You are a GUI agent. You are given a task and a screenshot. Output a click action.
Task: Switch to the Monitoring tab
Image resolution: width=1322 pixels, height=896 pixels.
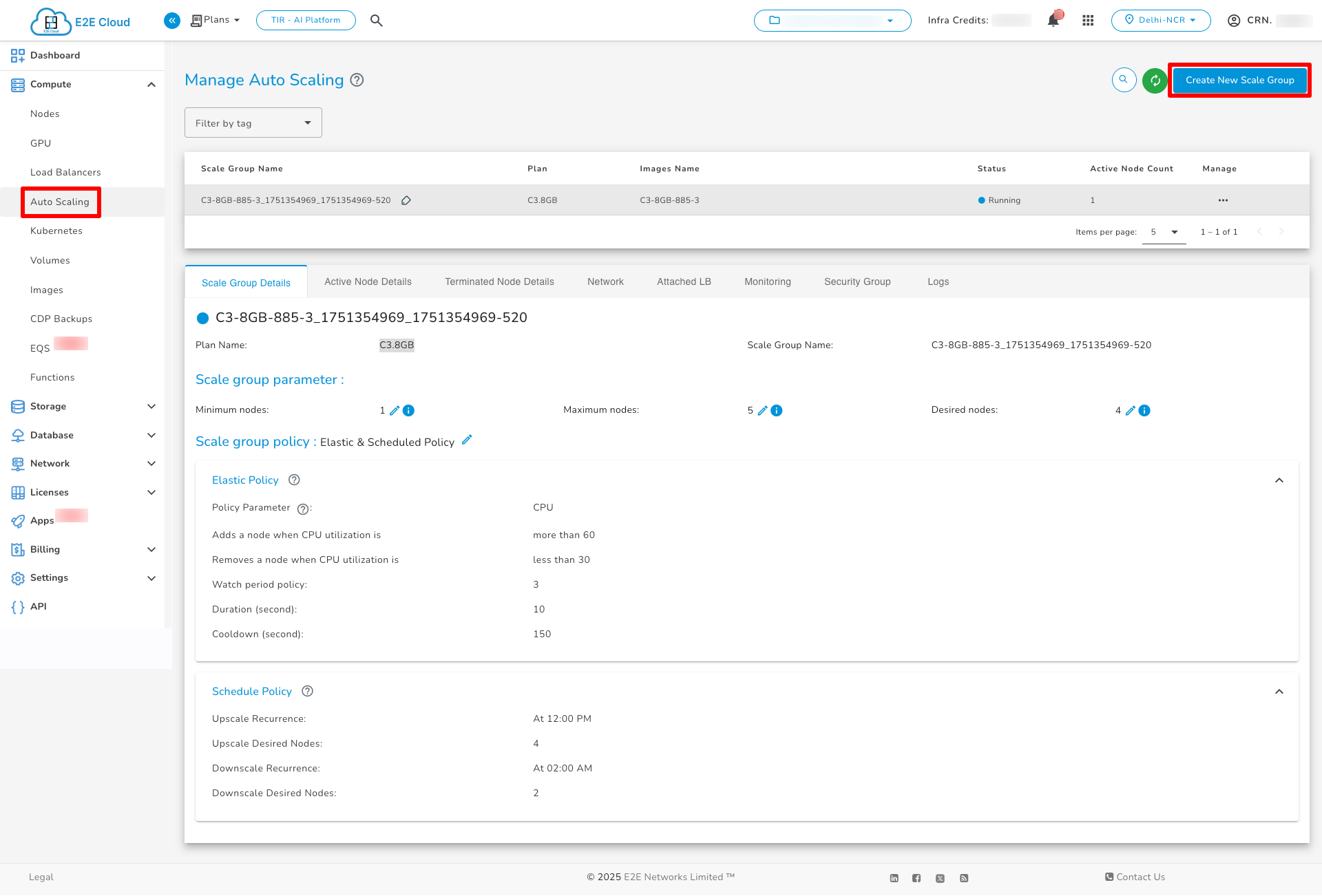point(767,281)
